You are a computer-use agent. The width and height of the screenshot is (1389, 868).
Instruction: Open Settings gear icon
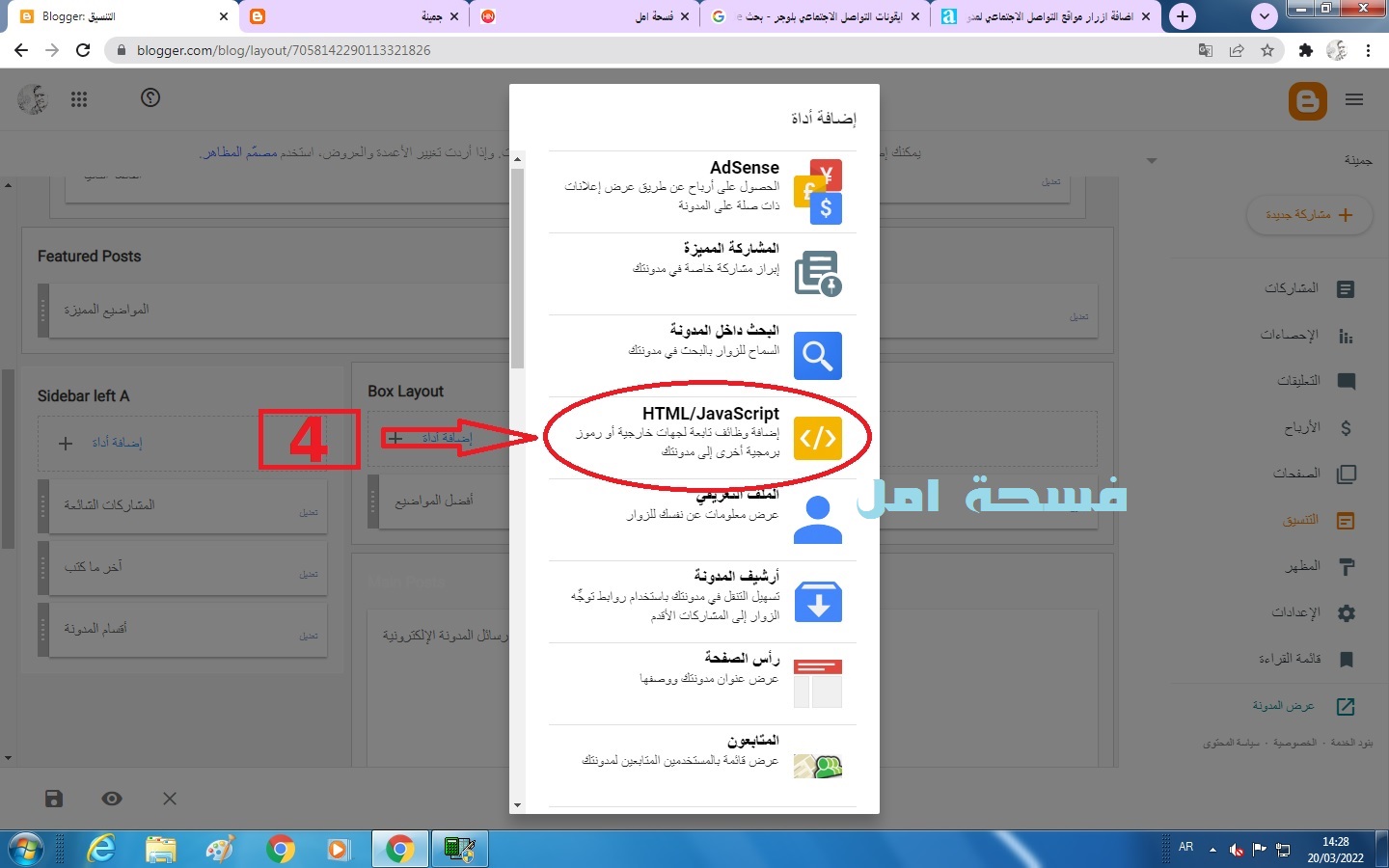[1347, 612]
